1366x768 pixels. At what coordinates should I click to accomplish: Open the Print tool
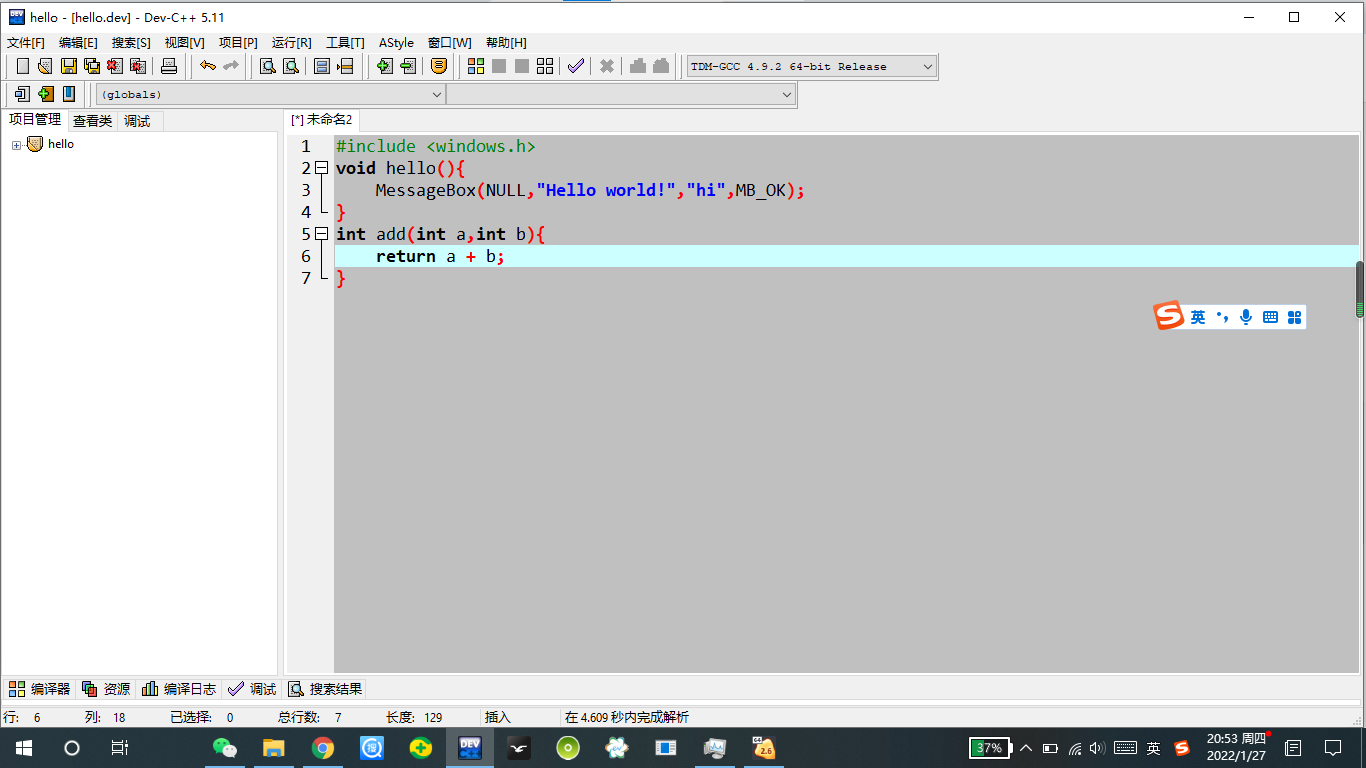tap(169, 66)
